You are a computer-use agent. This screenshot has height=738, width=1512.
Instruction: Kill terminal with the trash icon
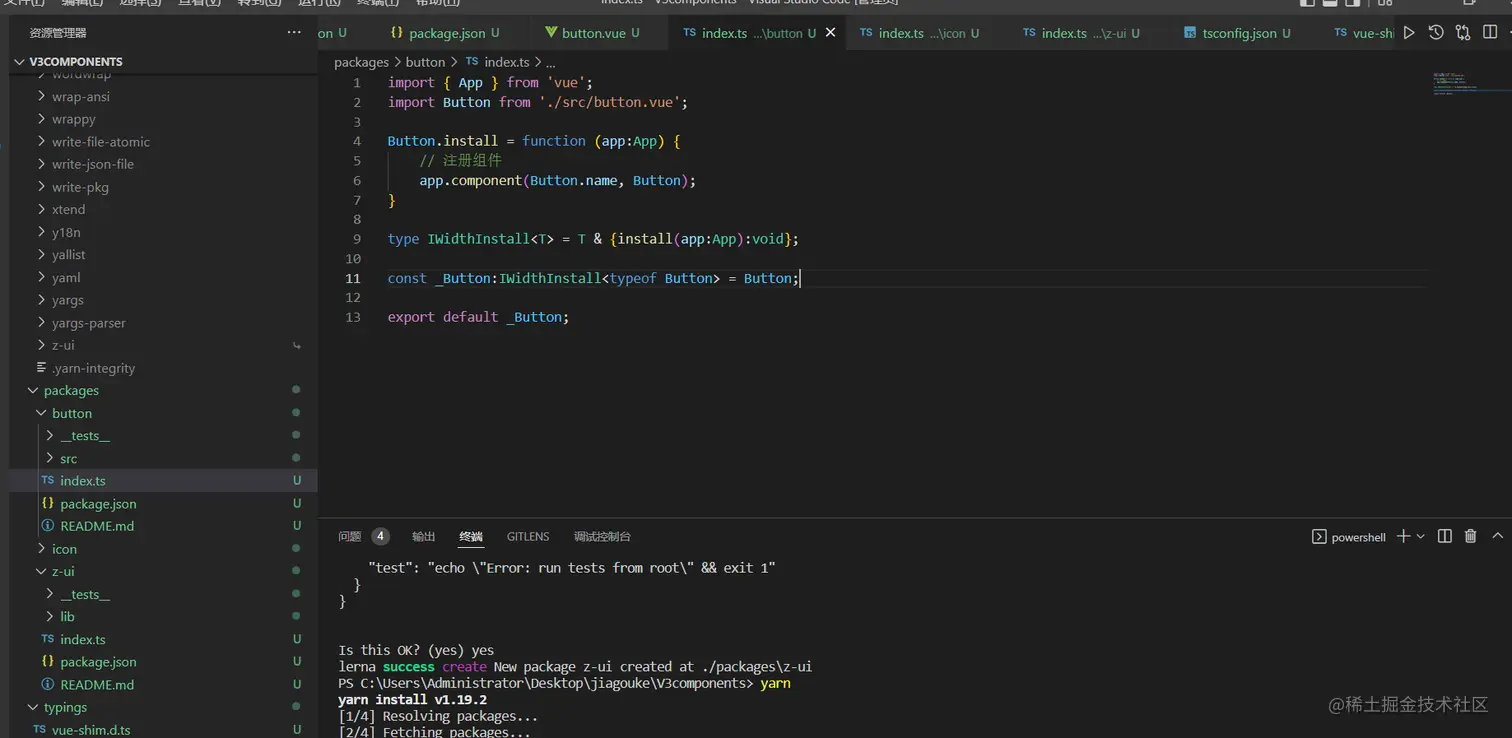(x=1470, y=536)
